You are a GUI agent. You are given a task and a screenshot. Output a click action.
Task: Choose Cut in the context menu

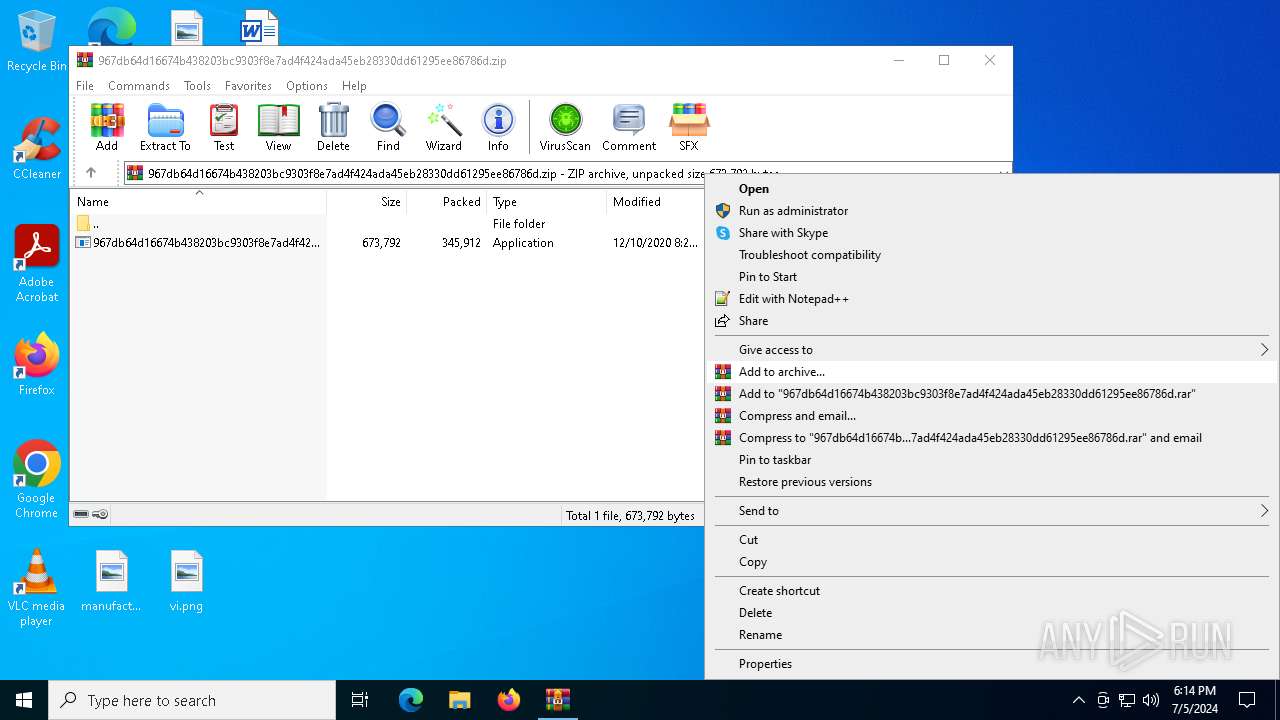pyautogui.click(x=992, y=539)
